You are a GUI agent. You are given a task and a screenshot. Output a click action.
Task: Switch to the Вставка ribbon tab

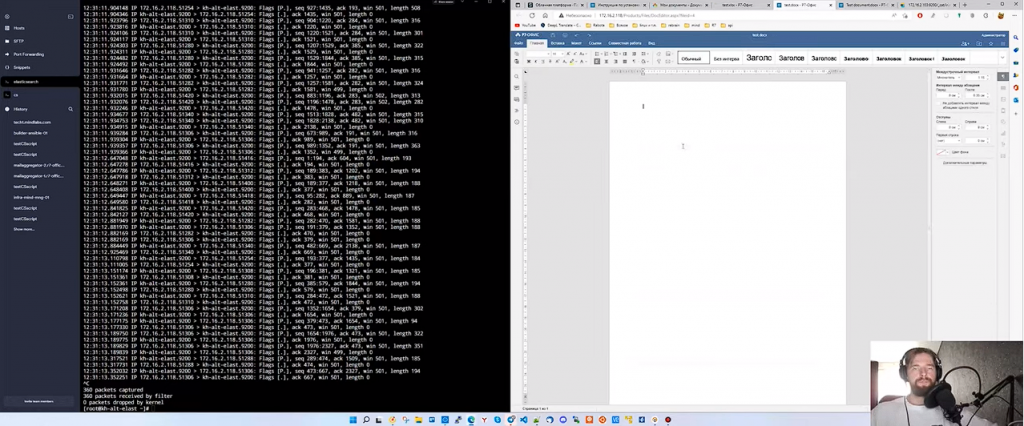coord(557,43)
